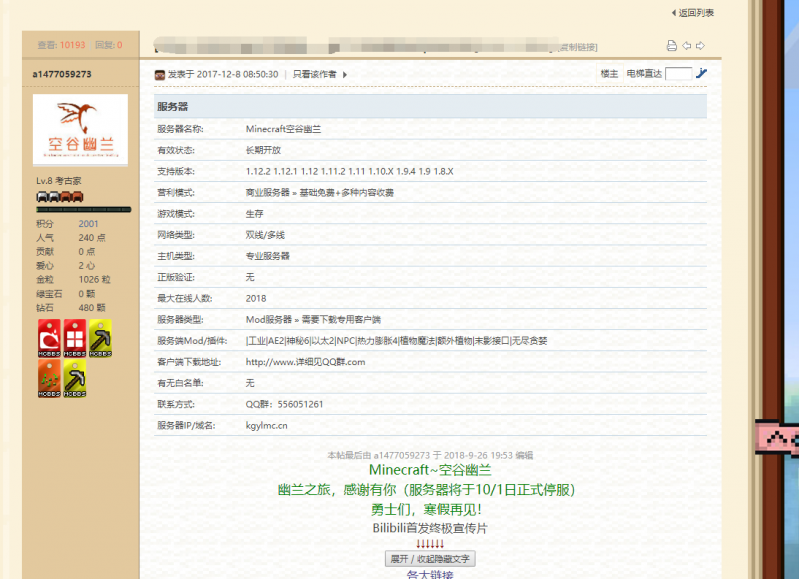Toggle the 展开 / 收起隐藏文字 button
799x579 pixels.
[430, 558]
